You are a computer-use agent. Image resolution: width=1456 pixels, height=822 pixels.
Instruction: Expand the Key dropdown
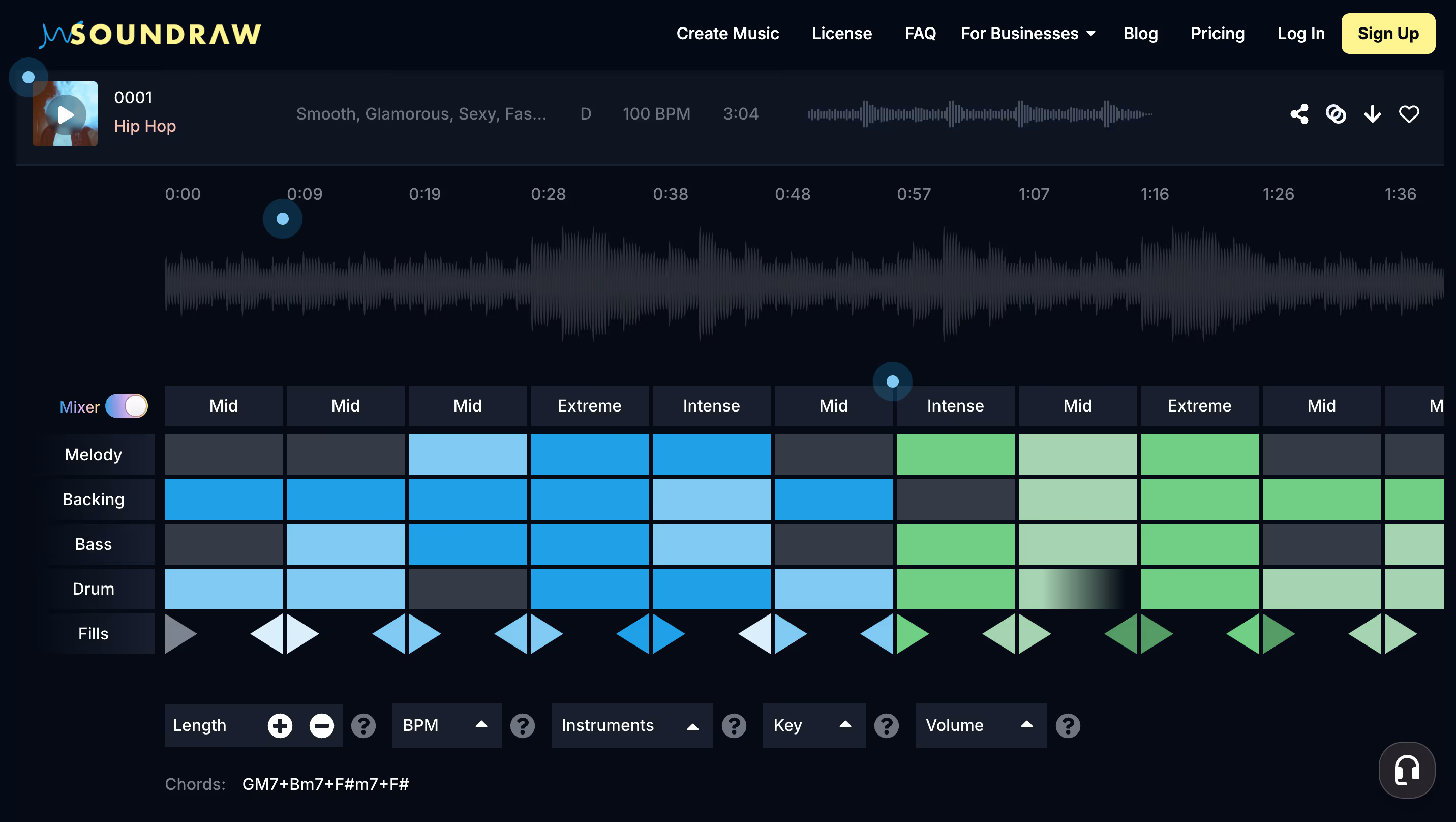(814, 725)
